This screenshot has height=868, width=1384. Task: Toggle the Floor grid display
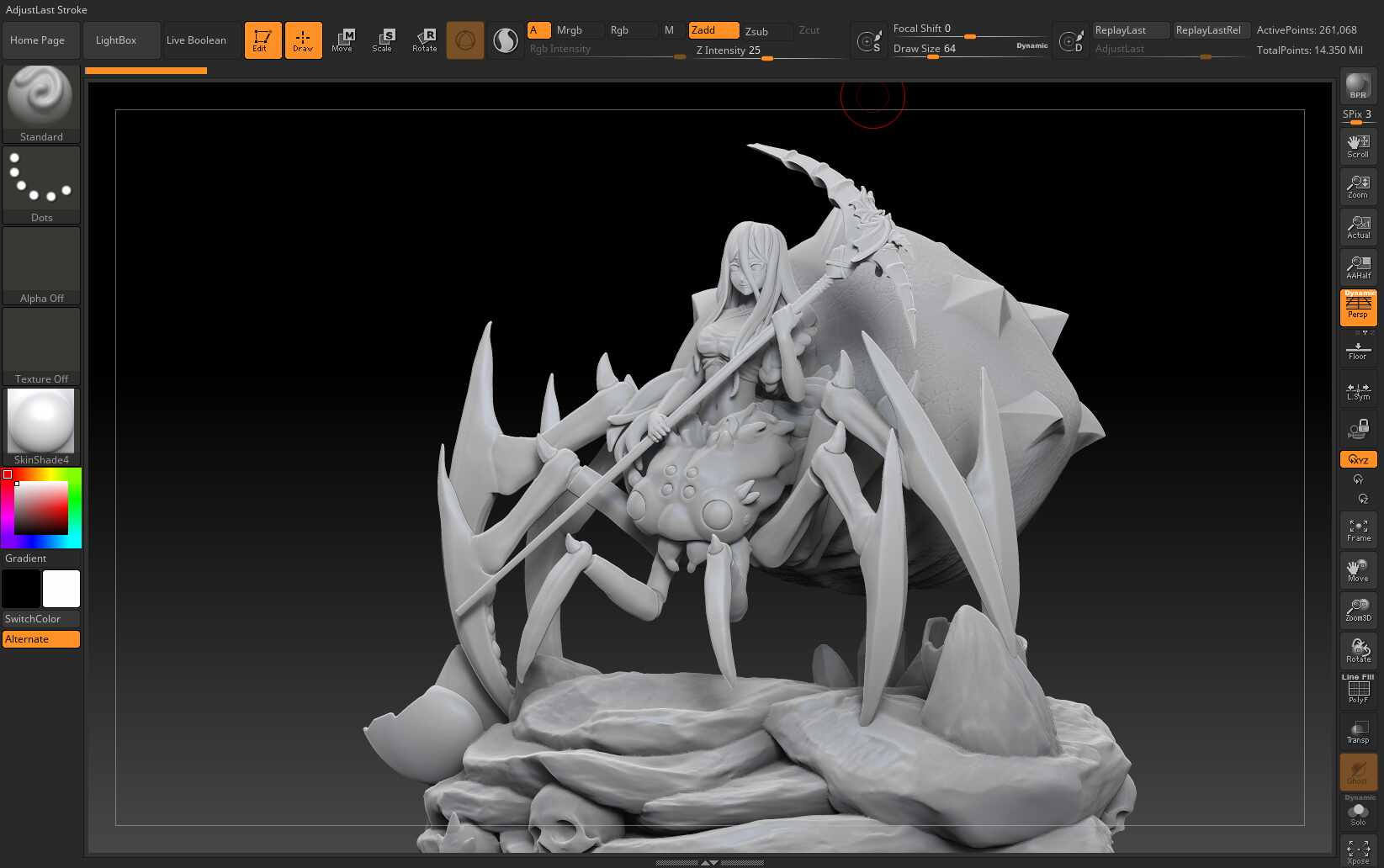tap(1358, 350)
